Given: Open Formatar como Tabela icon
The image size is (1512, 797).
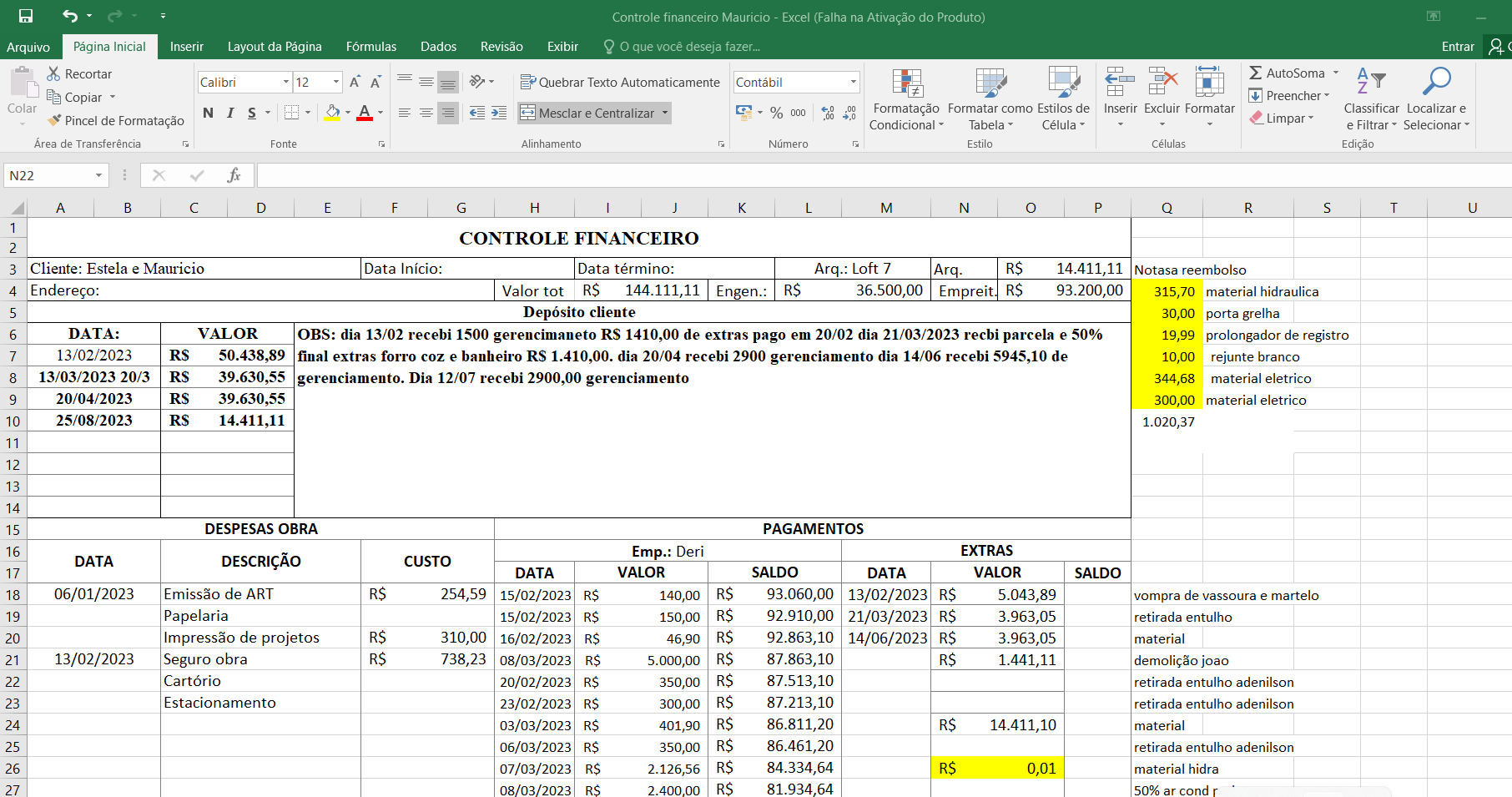Looking at the screenshot, I should click(x=990, y=83).
